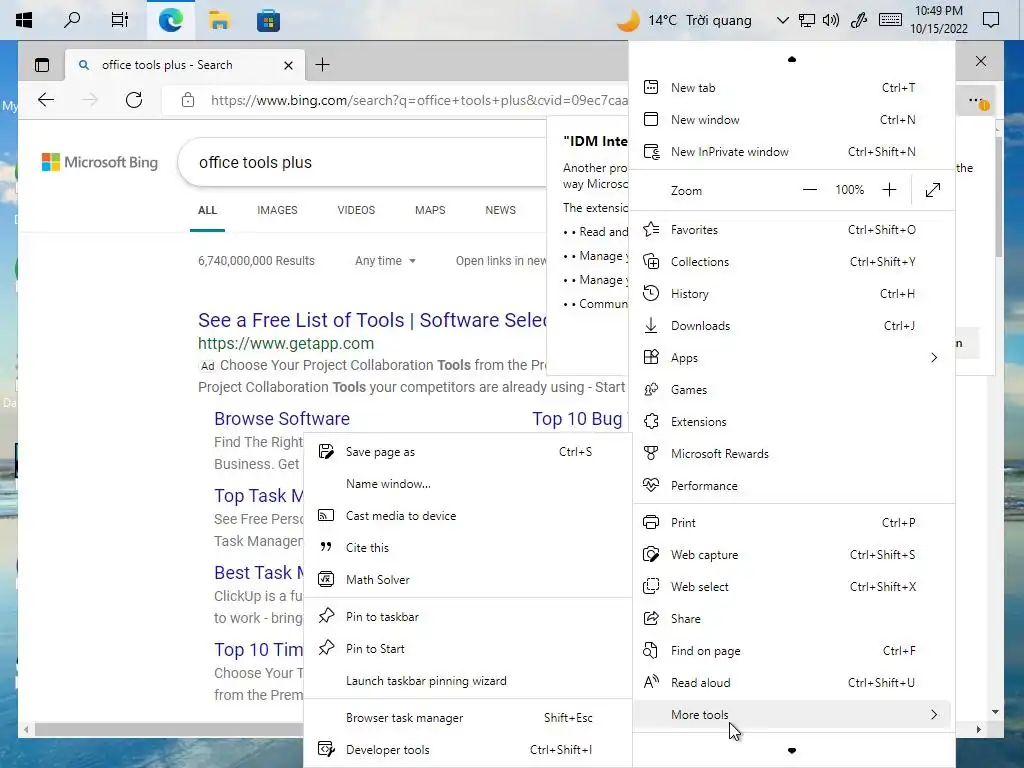Click the Cite this quote icon
Screen dimensions: 1024x768
(326, 547)
